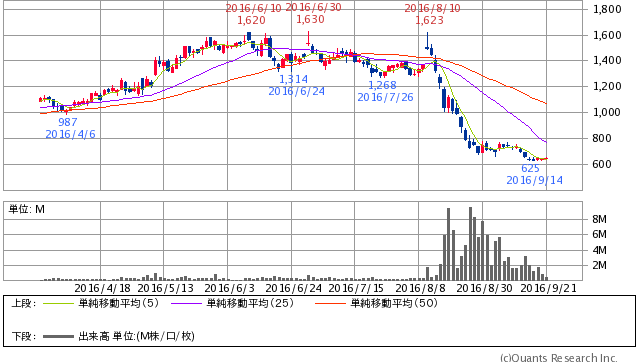Click the 1,630 high label for 2016/6/30
This screenshot has width=638, height=362.
310,20
